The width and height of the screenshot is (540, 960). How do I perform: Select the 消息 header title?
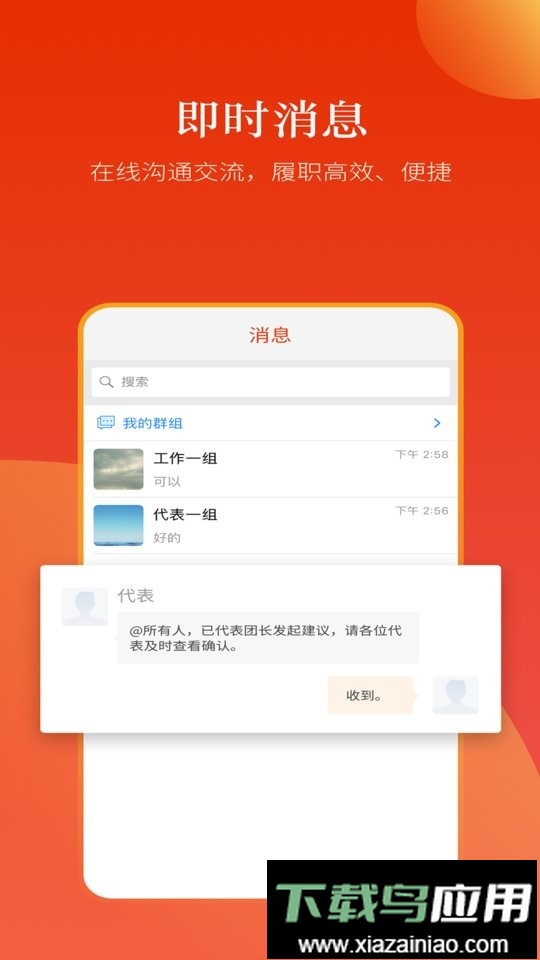(270, 335)
